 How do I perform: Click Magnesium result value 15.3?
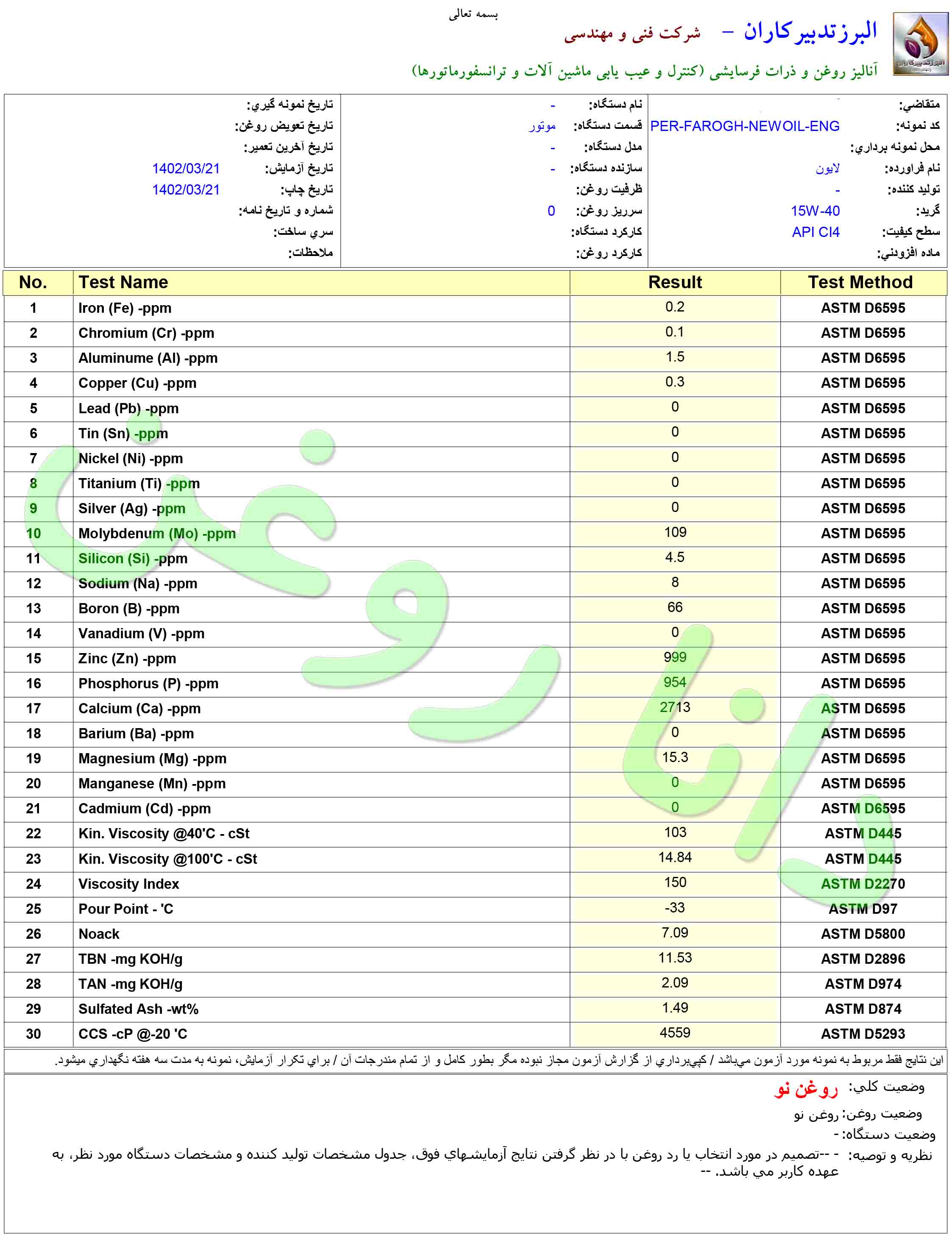pos(675,757)
